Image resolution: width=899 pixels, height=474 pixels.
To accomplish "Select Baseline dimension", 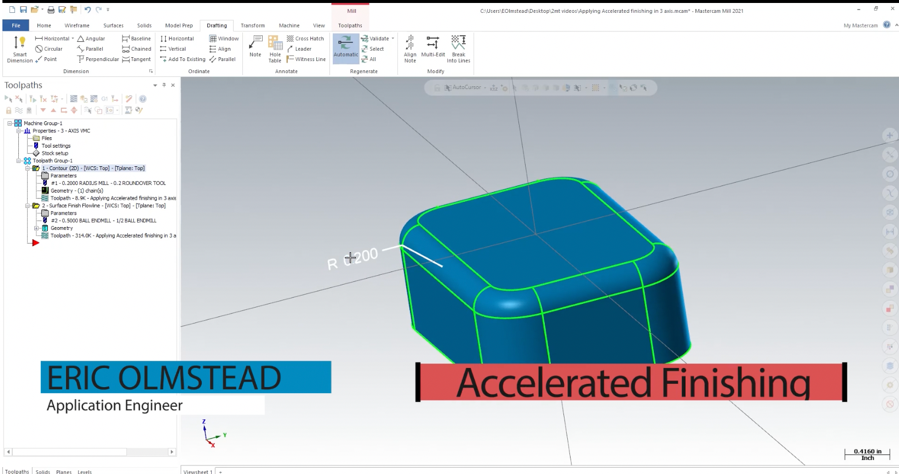I will pos(136,38).
